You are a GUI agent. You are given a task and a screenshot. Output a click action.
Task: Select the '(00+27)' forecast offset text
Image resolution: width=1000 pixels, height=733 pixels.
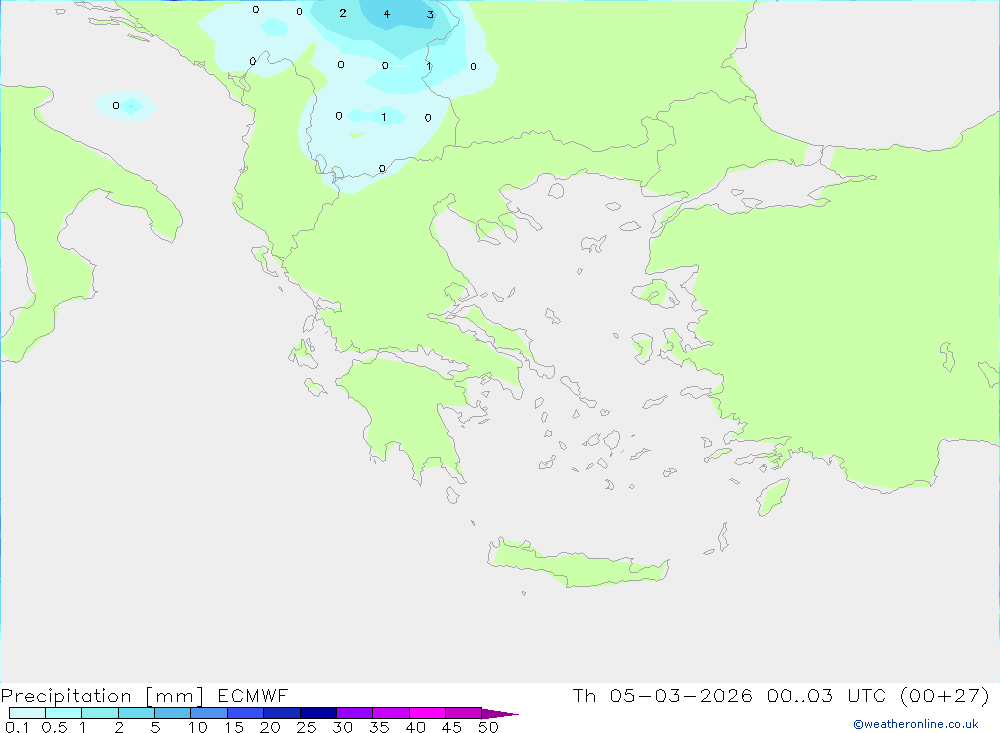click(x=945, y=696)
